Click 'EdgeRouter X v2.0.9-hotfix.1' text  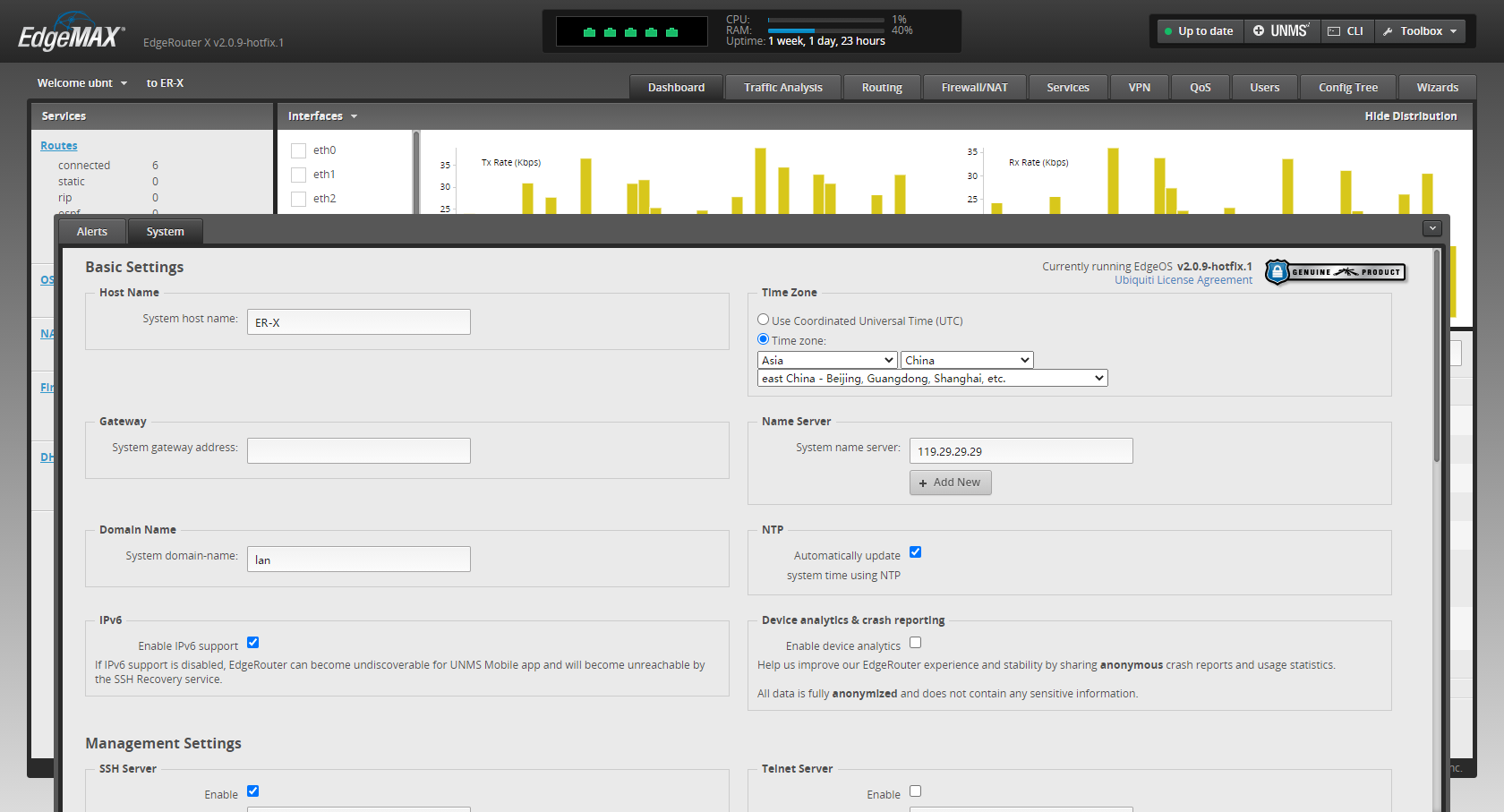pos(213,43)
